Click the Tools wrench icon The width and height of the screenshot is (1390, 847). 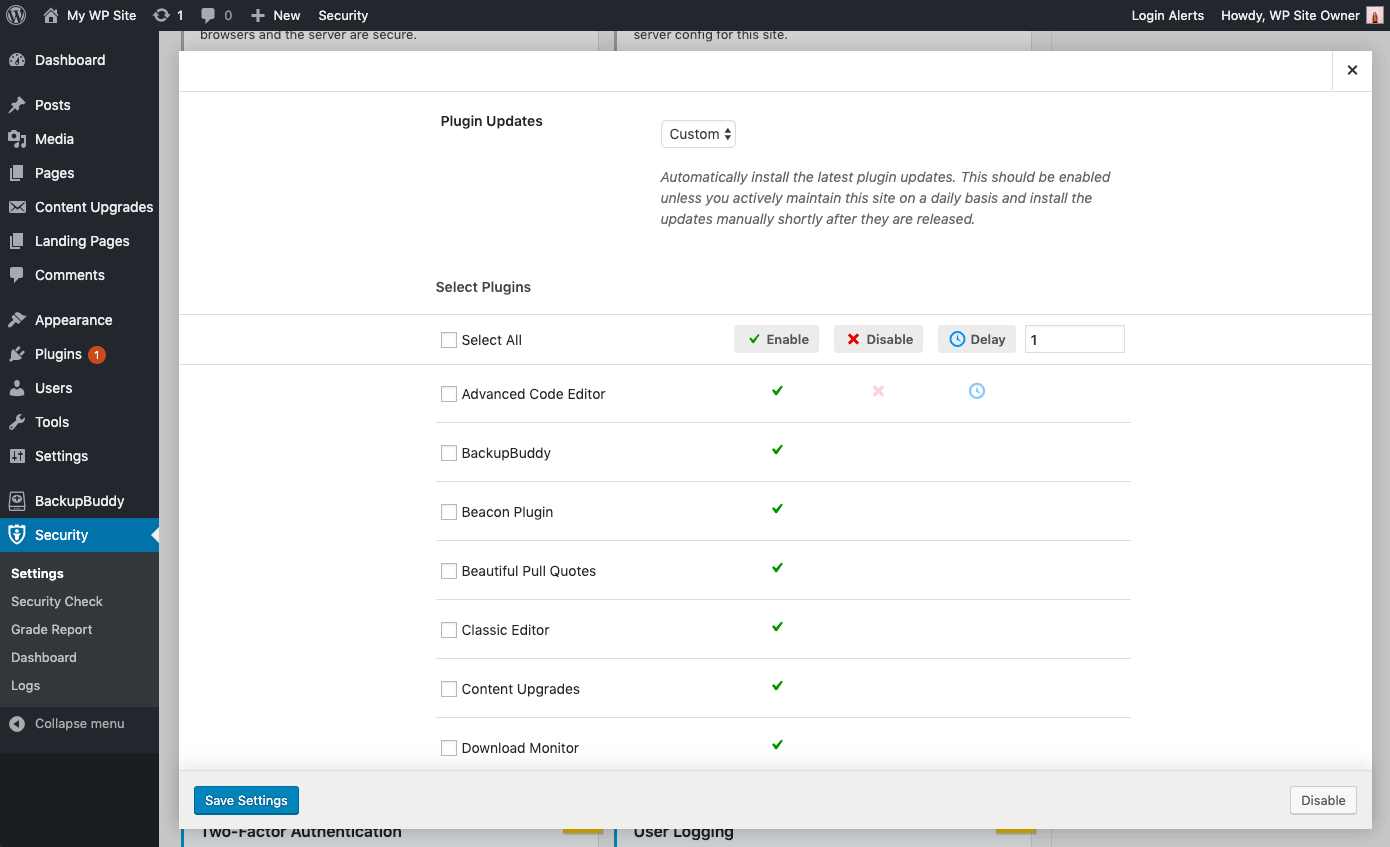click(x=17, y=422)
